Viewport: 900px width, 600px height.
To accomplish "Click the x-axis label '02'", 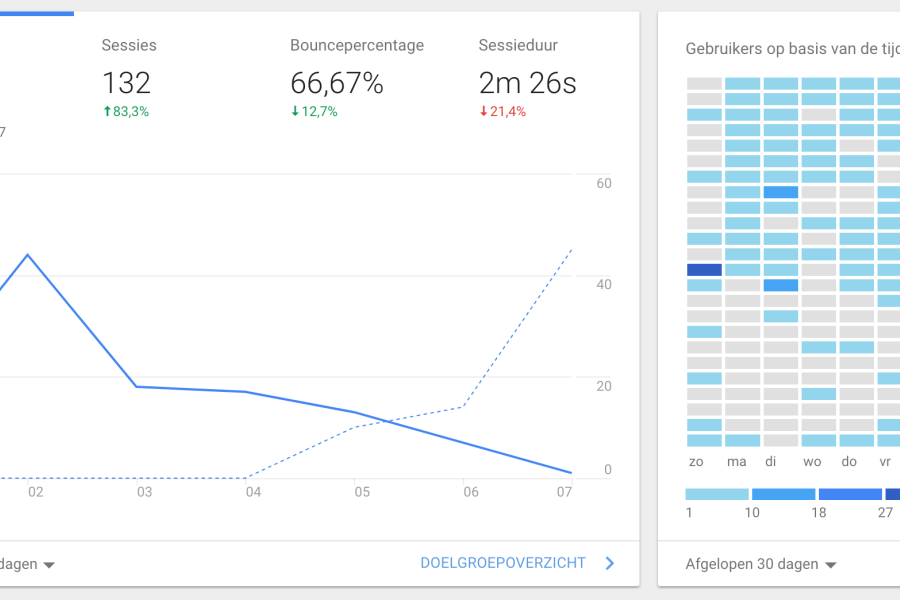I will tap(36, 492).
